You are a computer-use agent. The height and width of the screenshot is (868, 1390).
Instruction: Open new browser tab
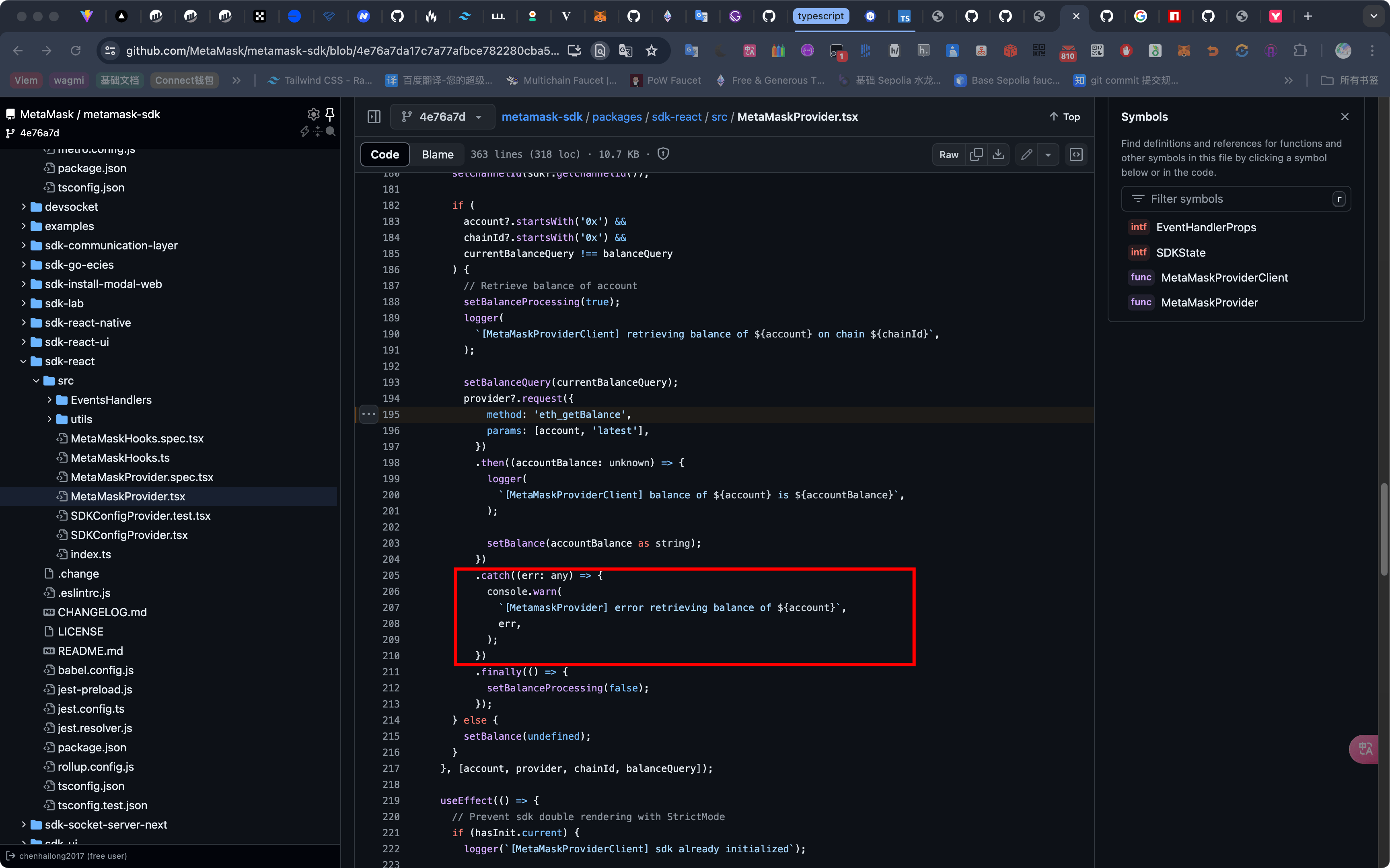click(x=1308, y=16)
